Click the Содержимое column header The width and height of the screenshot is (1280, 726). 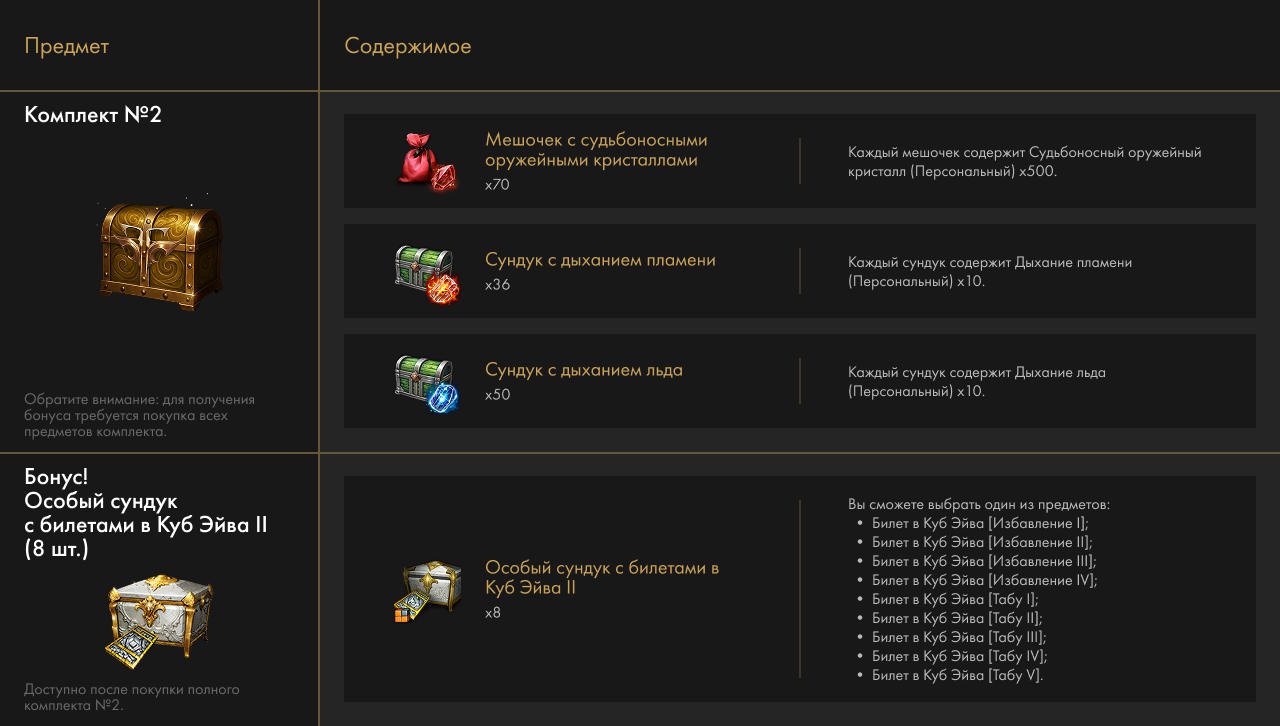pyautogui.click(x=408, y=46)
